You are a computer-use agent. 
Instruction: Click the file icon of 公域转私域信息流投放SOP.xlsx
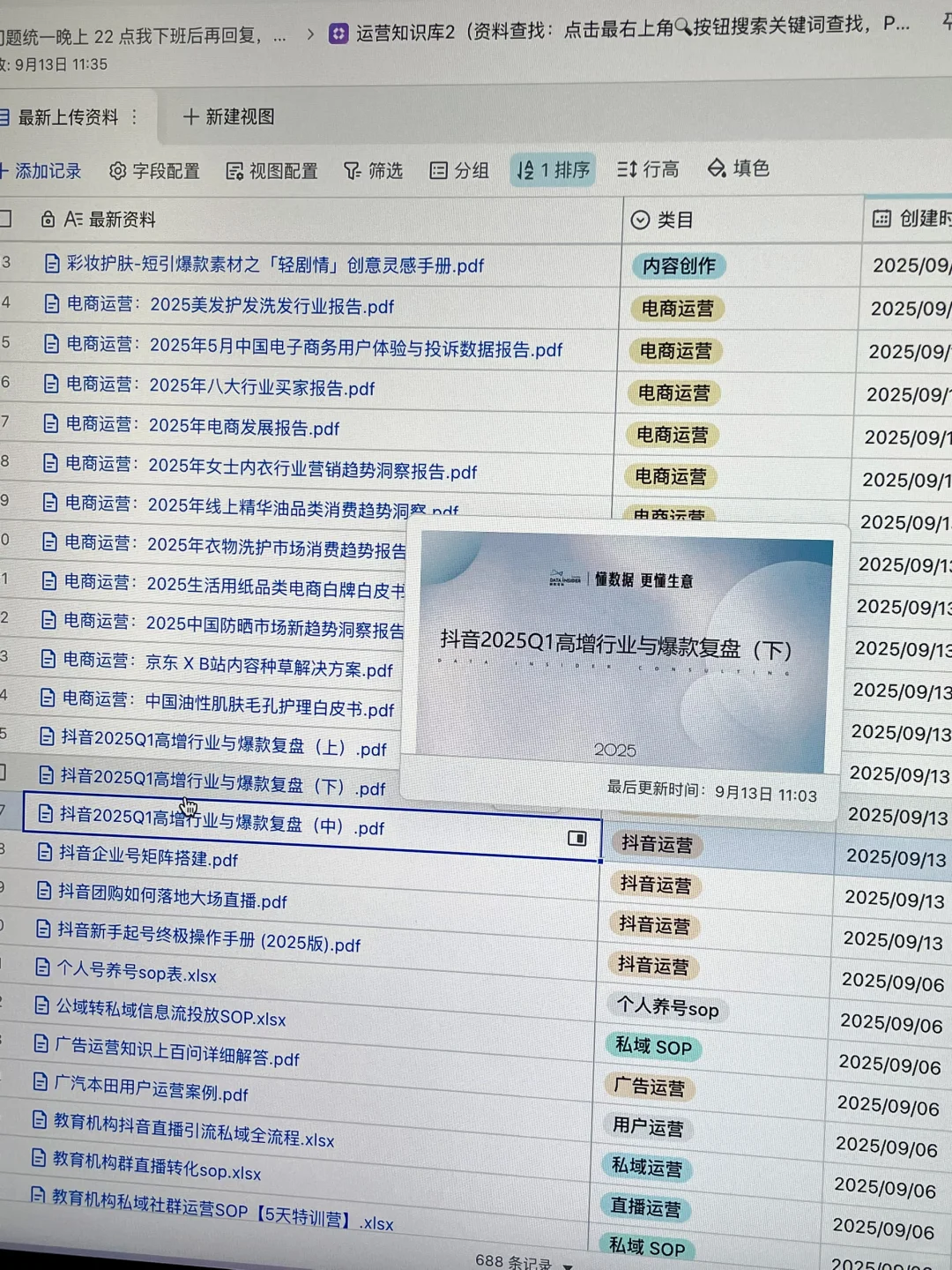(41, 1005)
